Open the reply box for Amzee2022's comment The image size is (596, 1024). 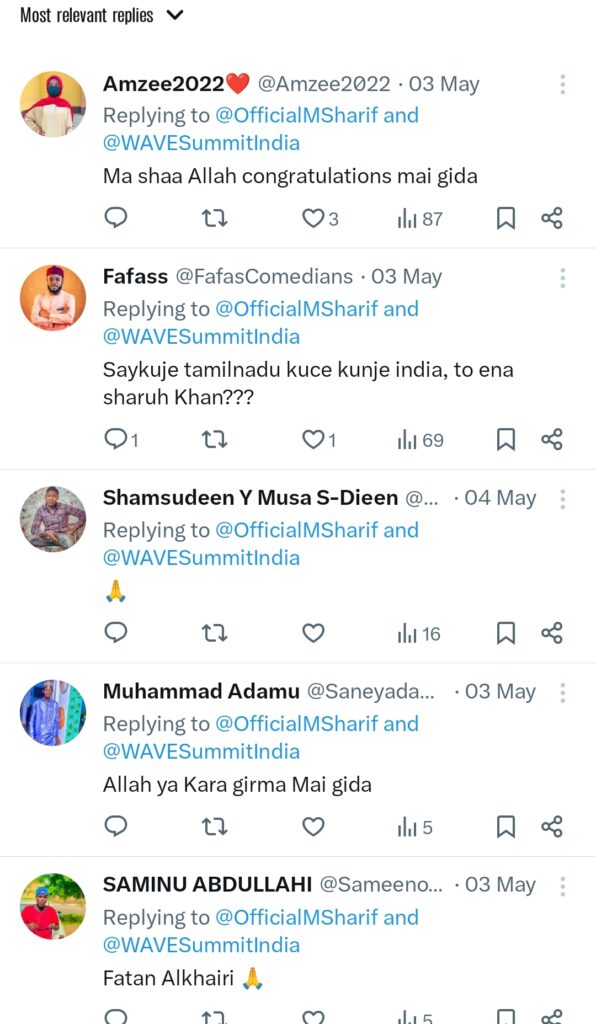115,218
